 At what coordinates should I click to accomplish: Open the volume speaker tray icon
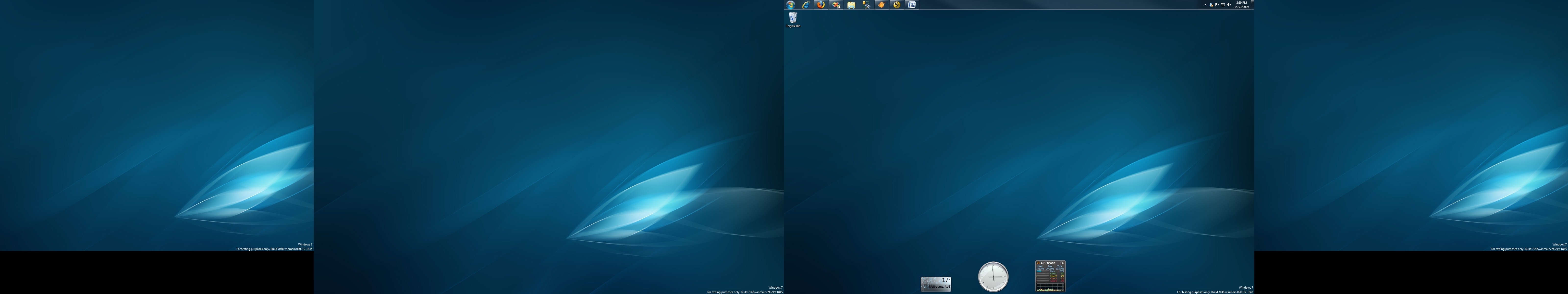(1229, 5)
